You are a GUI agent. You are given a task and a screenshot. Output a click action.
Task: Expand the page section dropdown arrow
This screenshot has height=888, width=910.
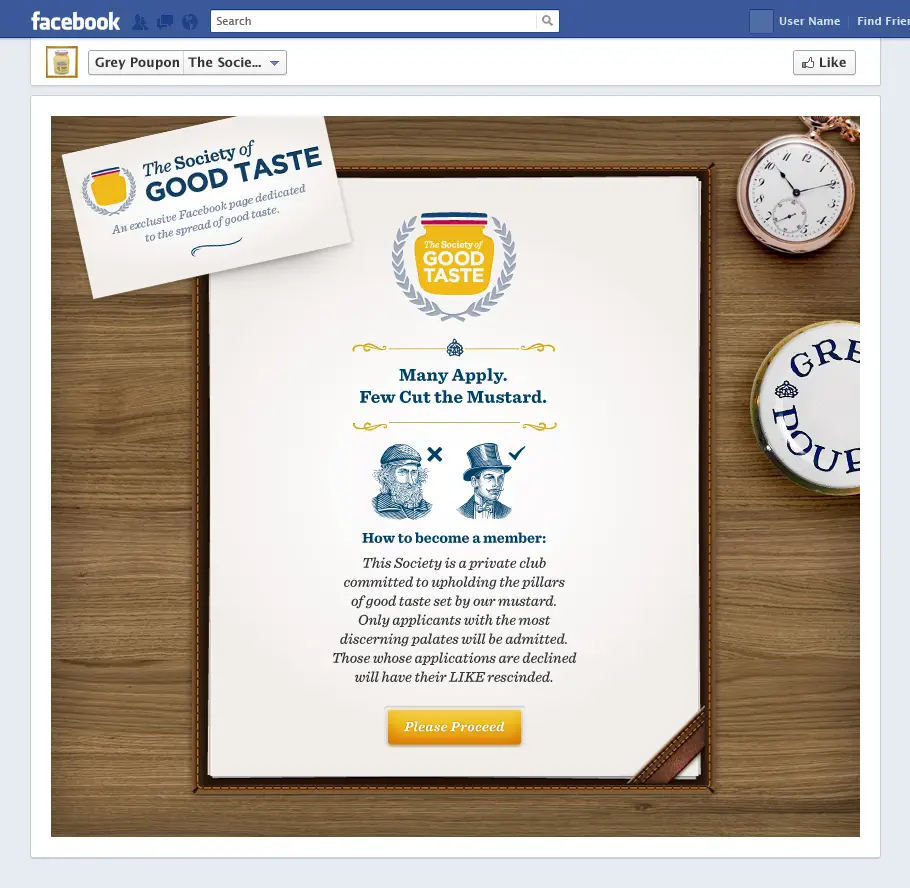point(275,63)
